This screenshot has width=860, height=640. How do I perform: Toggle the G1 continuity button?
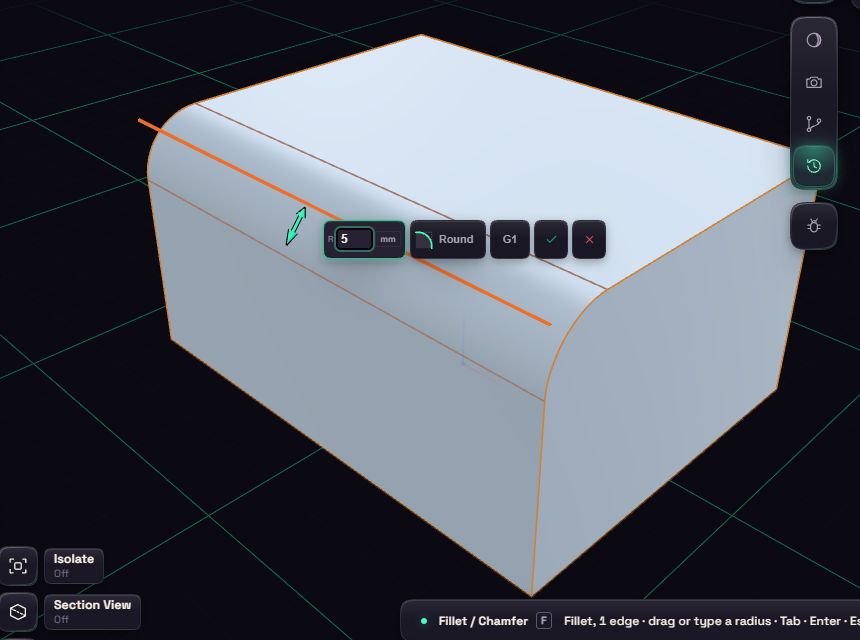click(510, 239)
